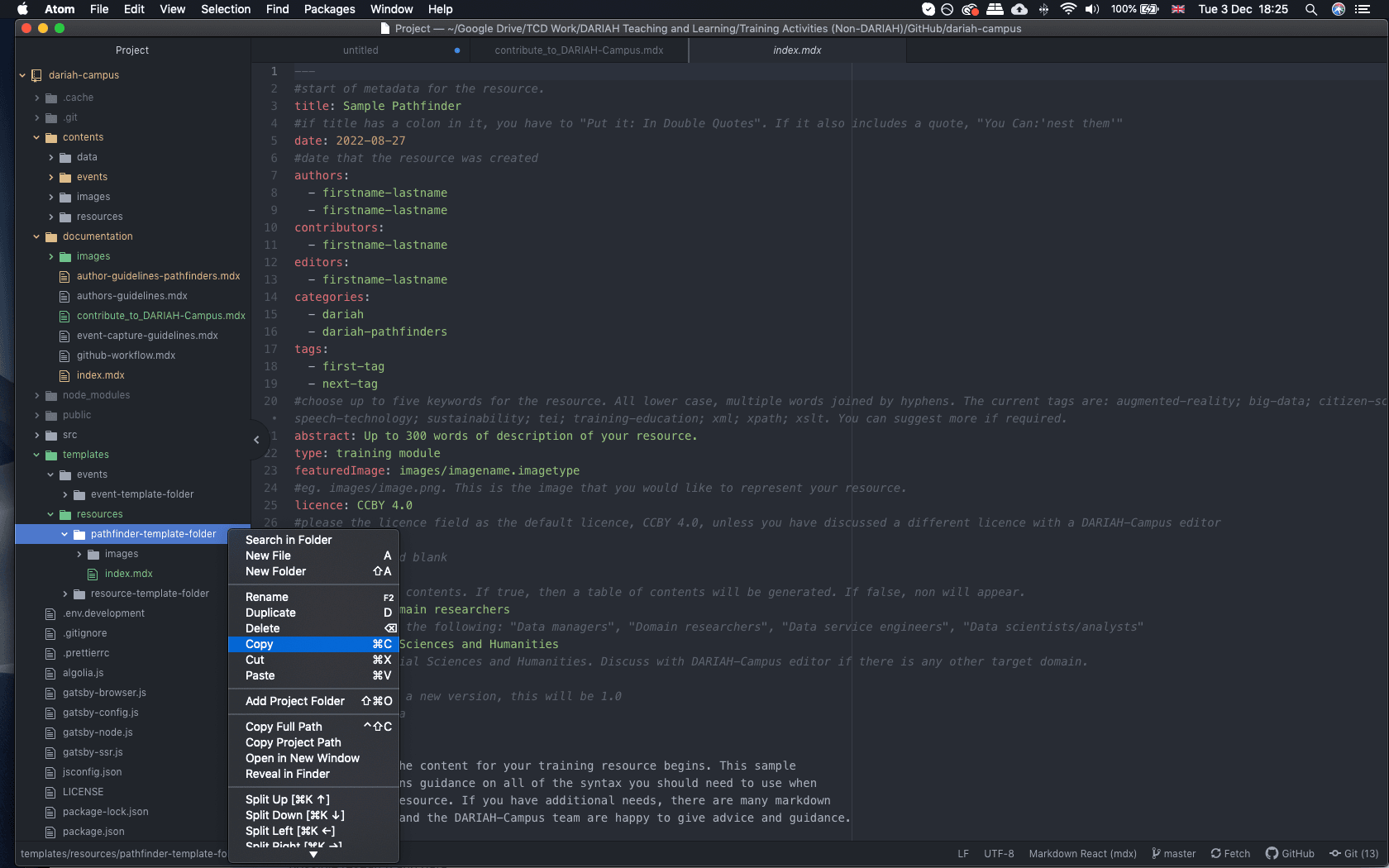Expand the resource-template-folder
Screen dimensions: 1389x868
point(65,594)
